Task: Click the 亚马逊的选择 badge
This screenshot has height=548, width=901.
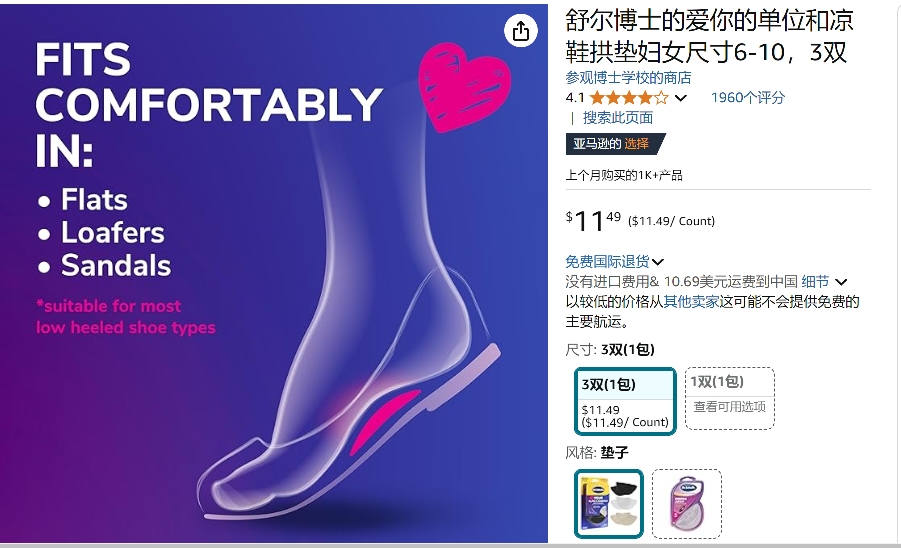Action: coord(614,144)
